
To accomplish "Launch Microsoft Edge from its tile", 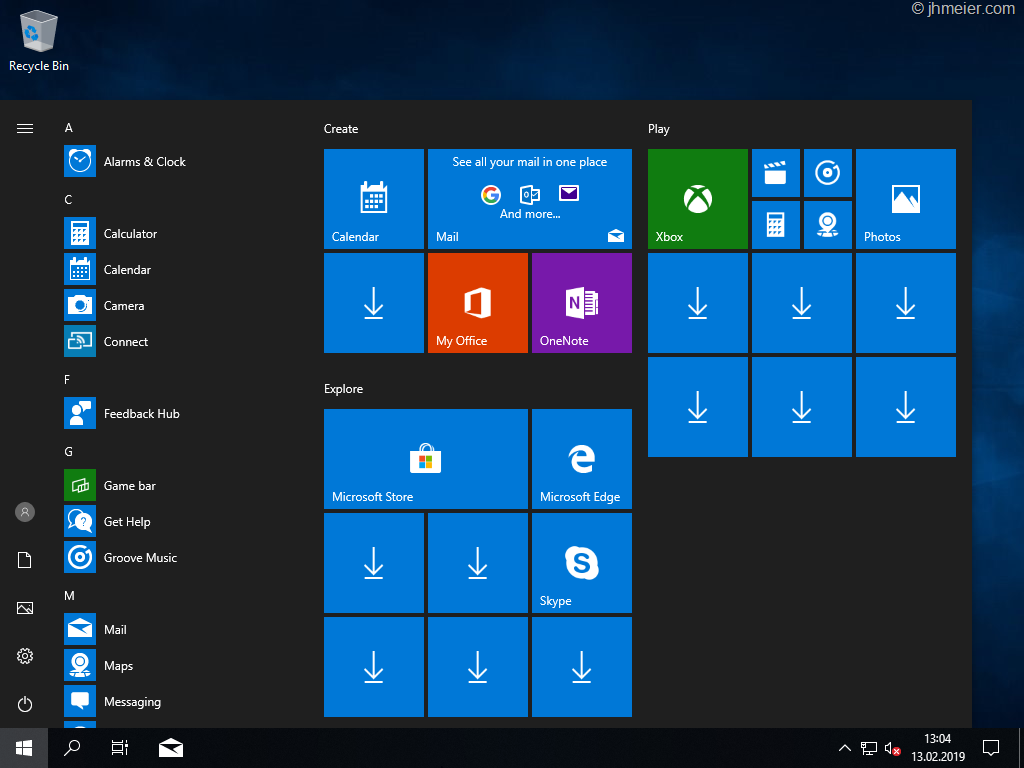I will [581, 459].
